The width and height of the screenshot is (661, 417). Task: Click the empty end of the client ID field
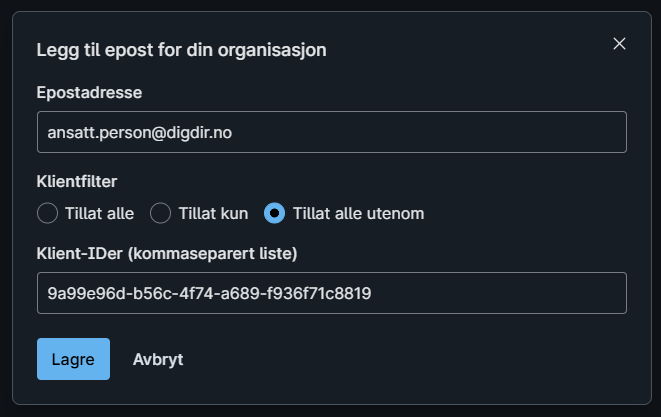(x=520, y=293)
